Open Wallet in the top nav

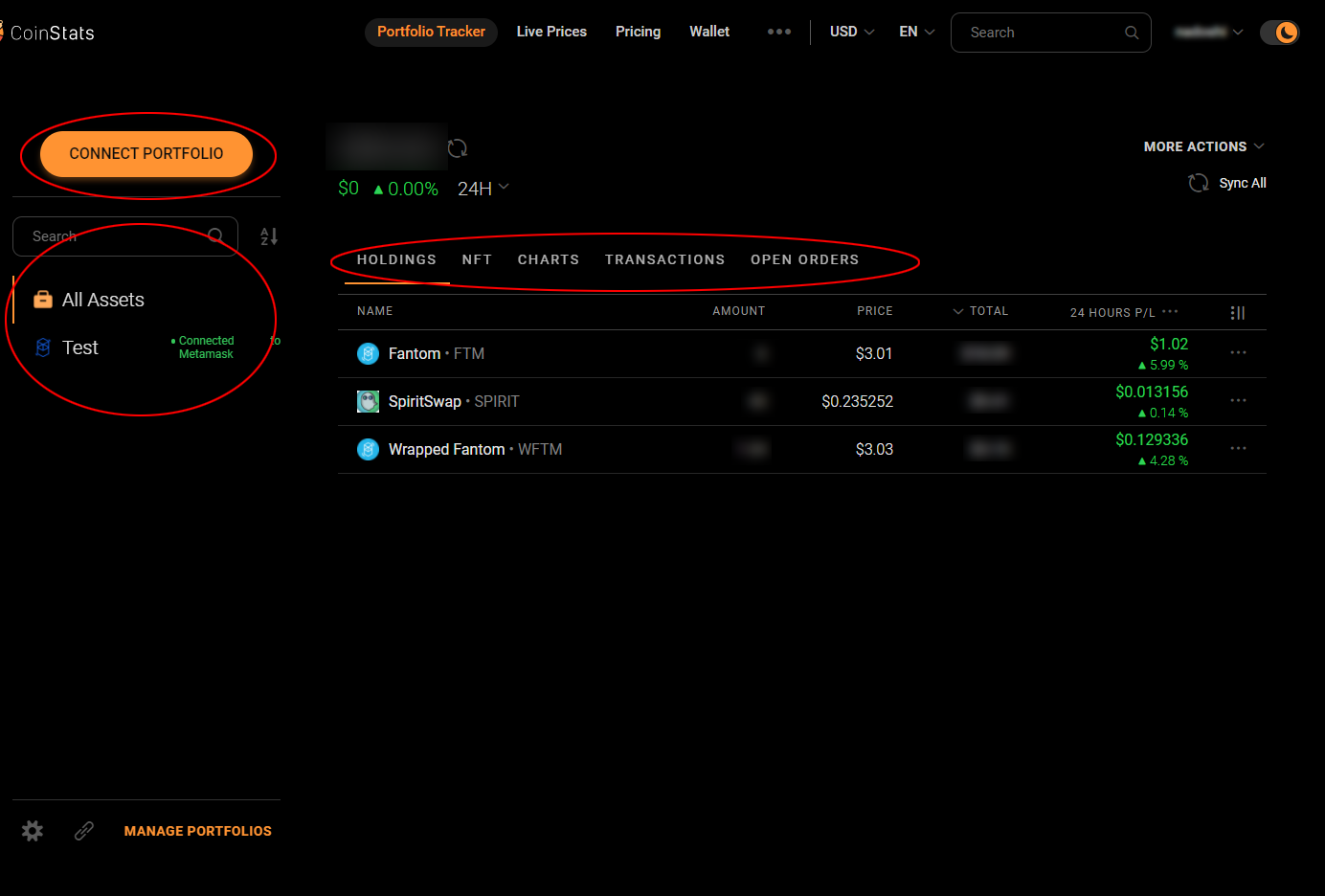click(709, 32)
